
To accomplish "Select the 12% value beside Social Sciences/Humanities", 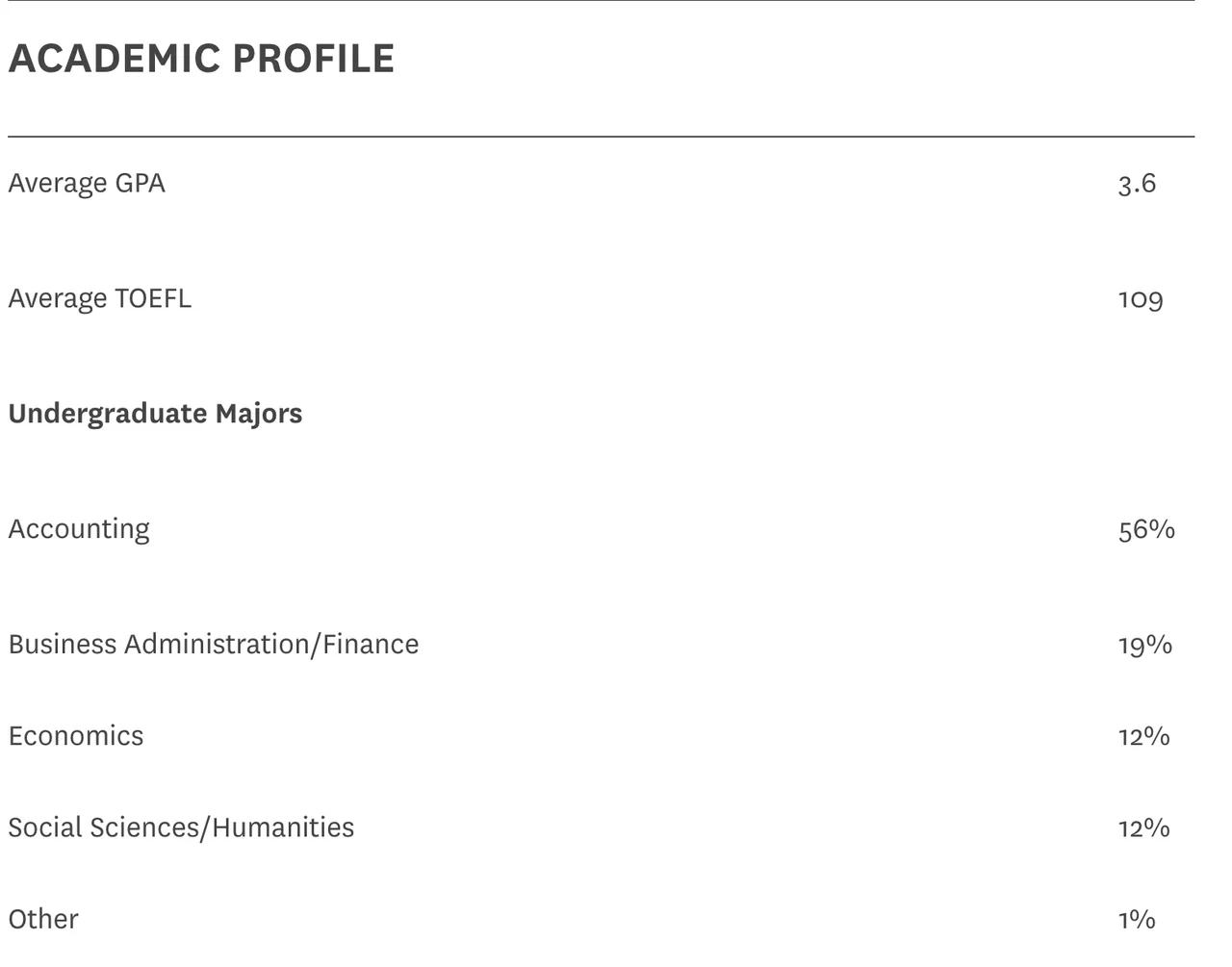I will pyautogui.click(x=1143, y=827).
